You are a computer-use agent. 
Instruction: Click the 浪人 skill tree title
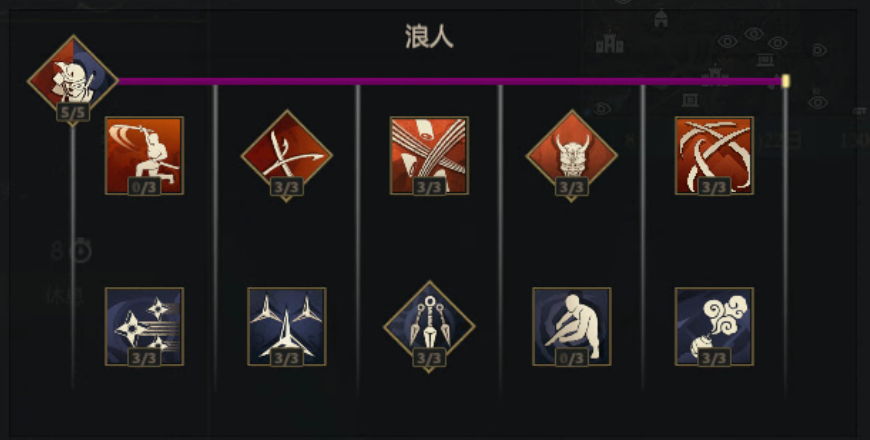[429, 37]
